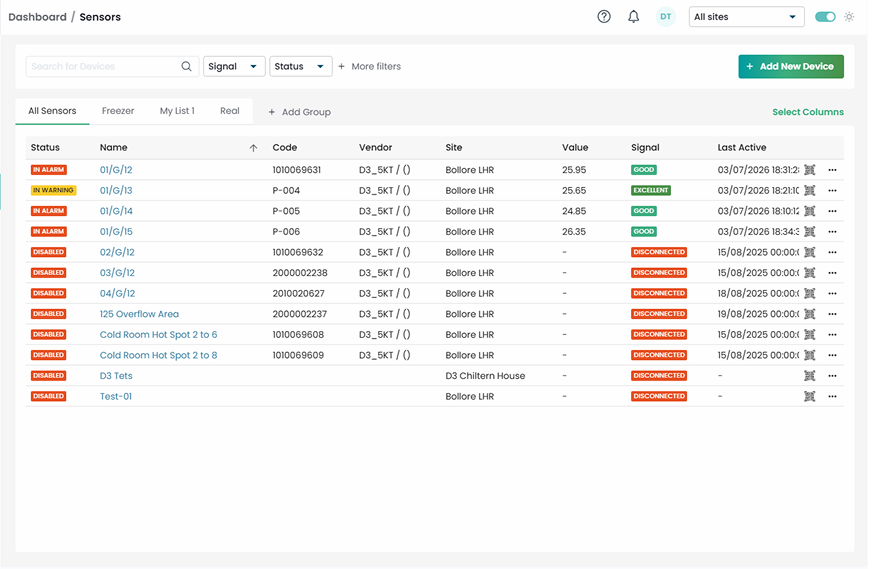
Task: Open the help question mark icon
Action: pos(604,17)
